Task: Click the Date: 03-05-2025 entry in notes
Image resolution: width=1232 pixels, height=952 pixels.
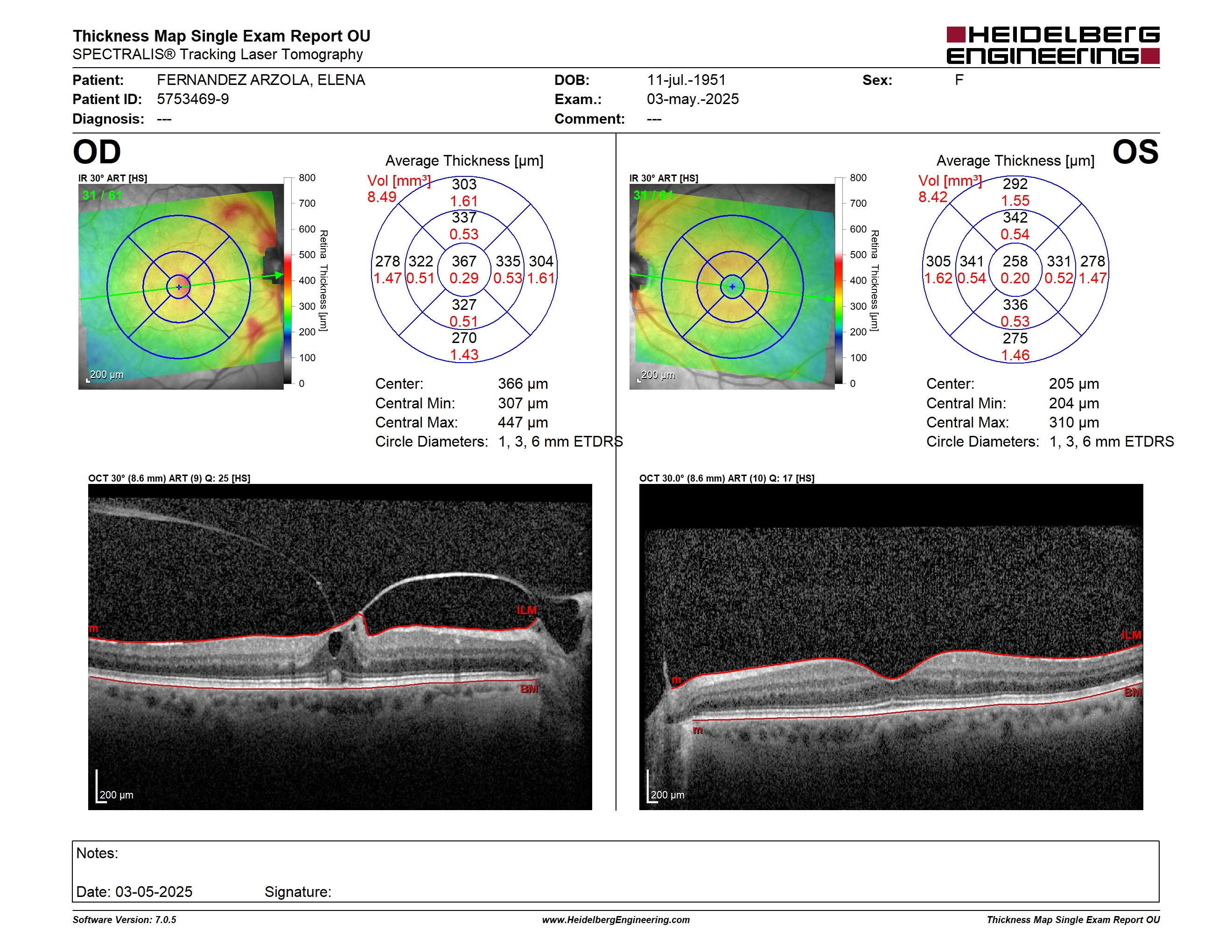Action: click(x=134, y=892)
